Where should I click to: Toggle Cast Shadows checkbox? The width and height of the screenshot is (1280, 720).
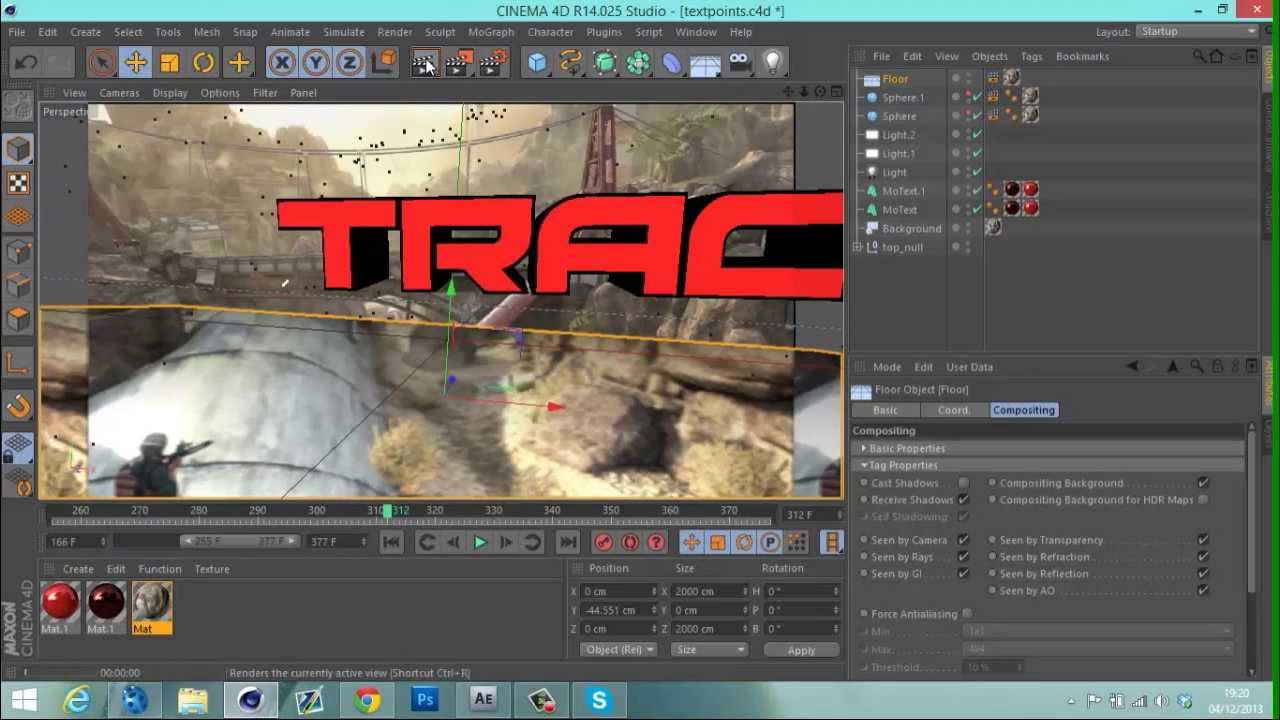pos(963,483)
